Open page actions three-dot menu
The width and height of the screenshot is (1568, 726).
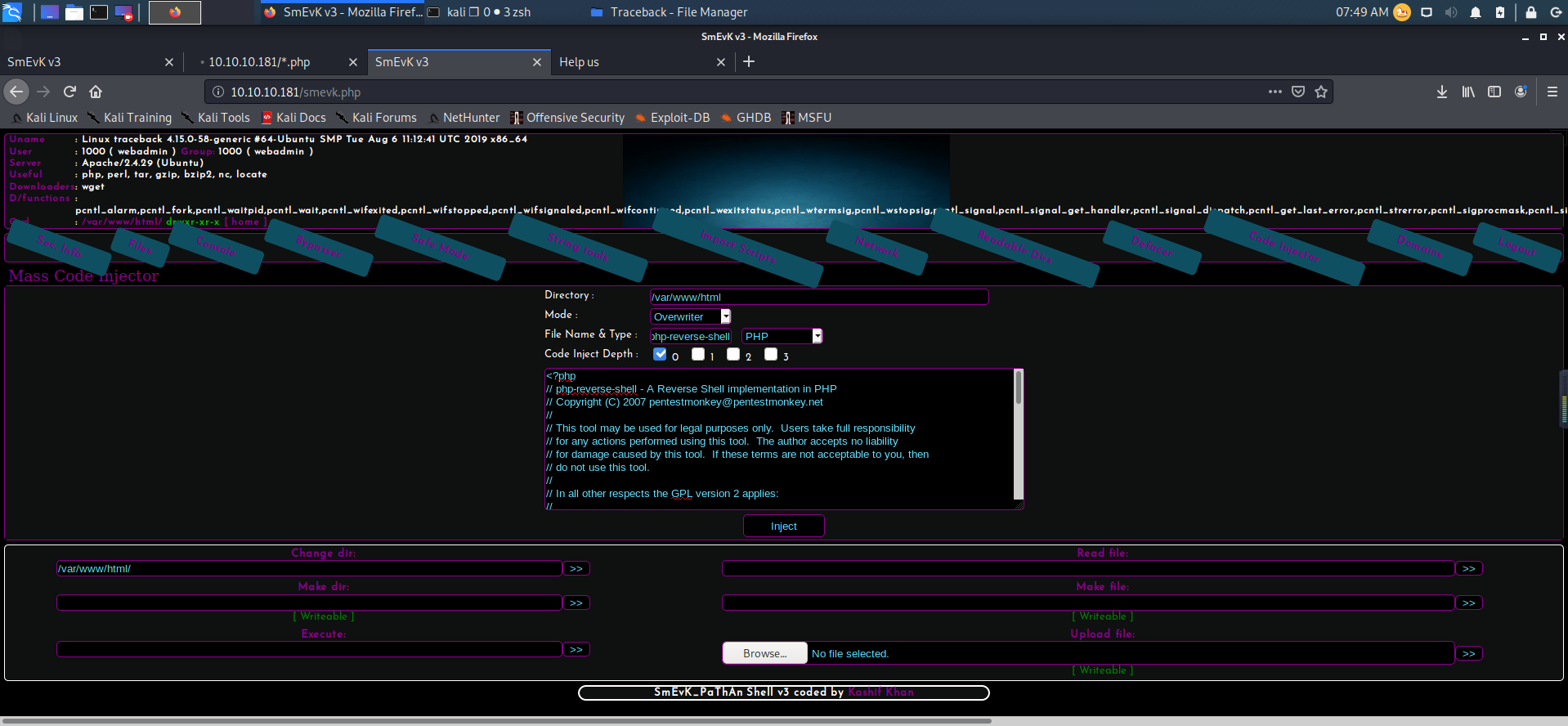coord(1275,92)
